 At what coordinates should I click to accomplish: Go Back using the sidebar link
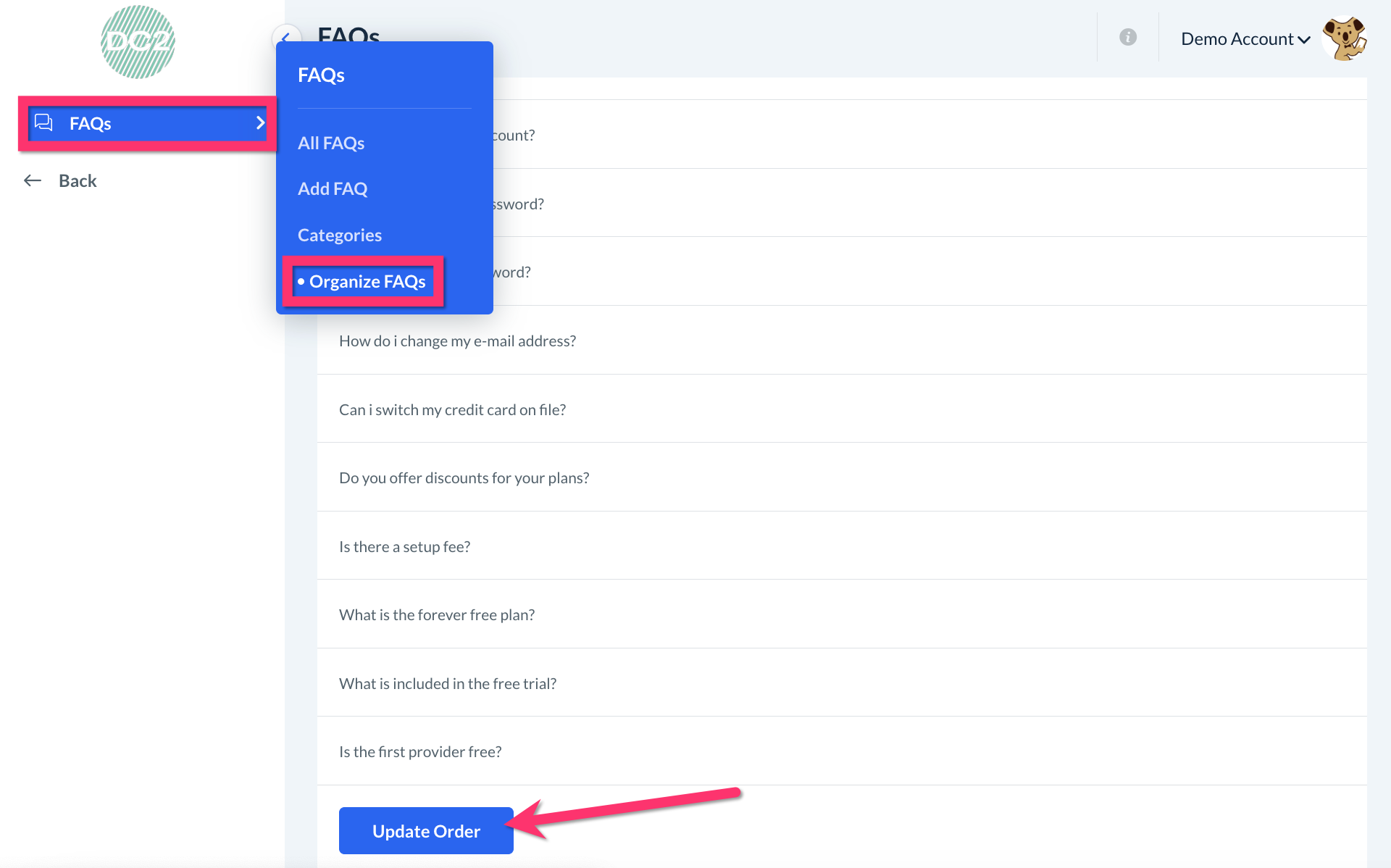[x=78, y=180]
